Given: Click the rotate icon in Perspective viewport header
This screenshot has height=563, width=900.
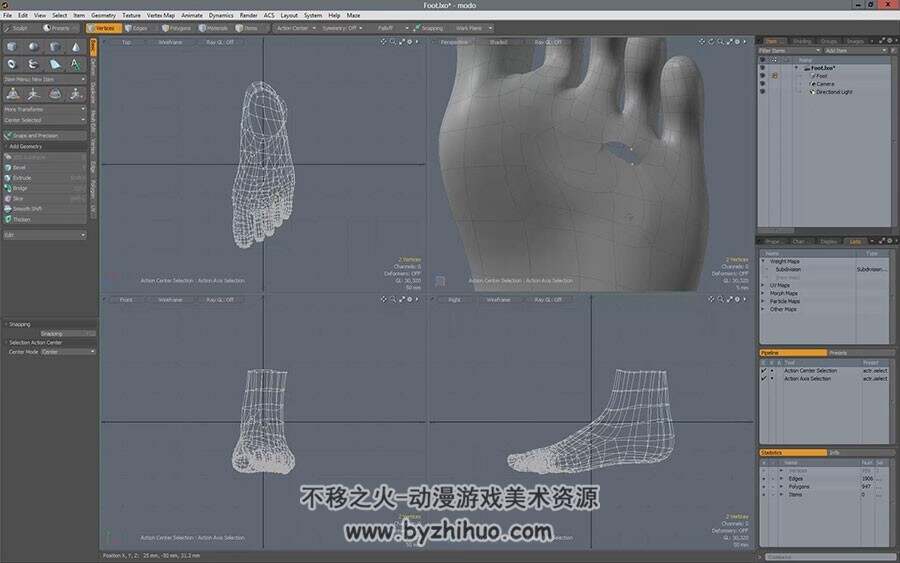Looking at the screenshot, I should coord(711,42).
